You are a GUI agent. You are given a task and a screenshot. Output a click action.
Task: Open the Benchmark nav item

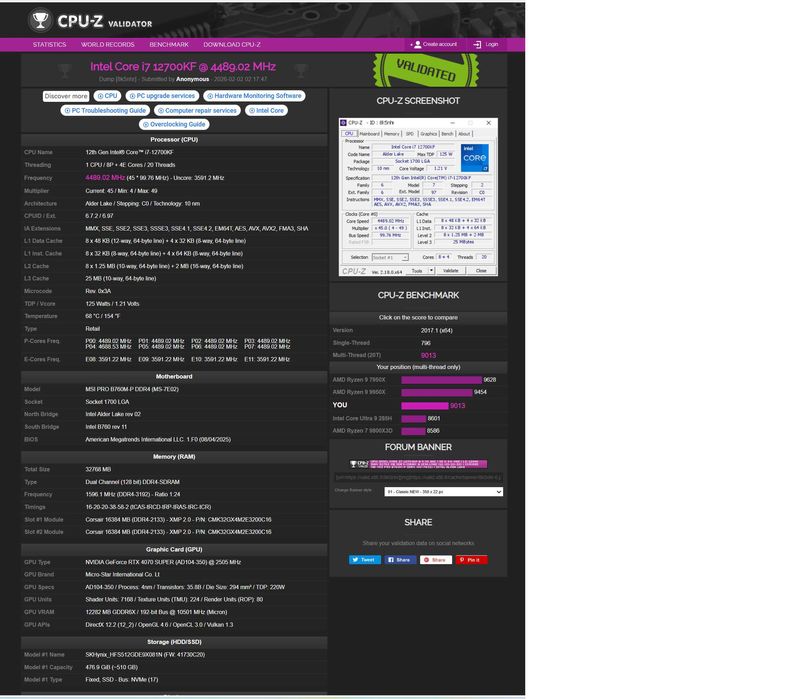[x=169, y=44]
